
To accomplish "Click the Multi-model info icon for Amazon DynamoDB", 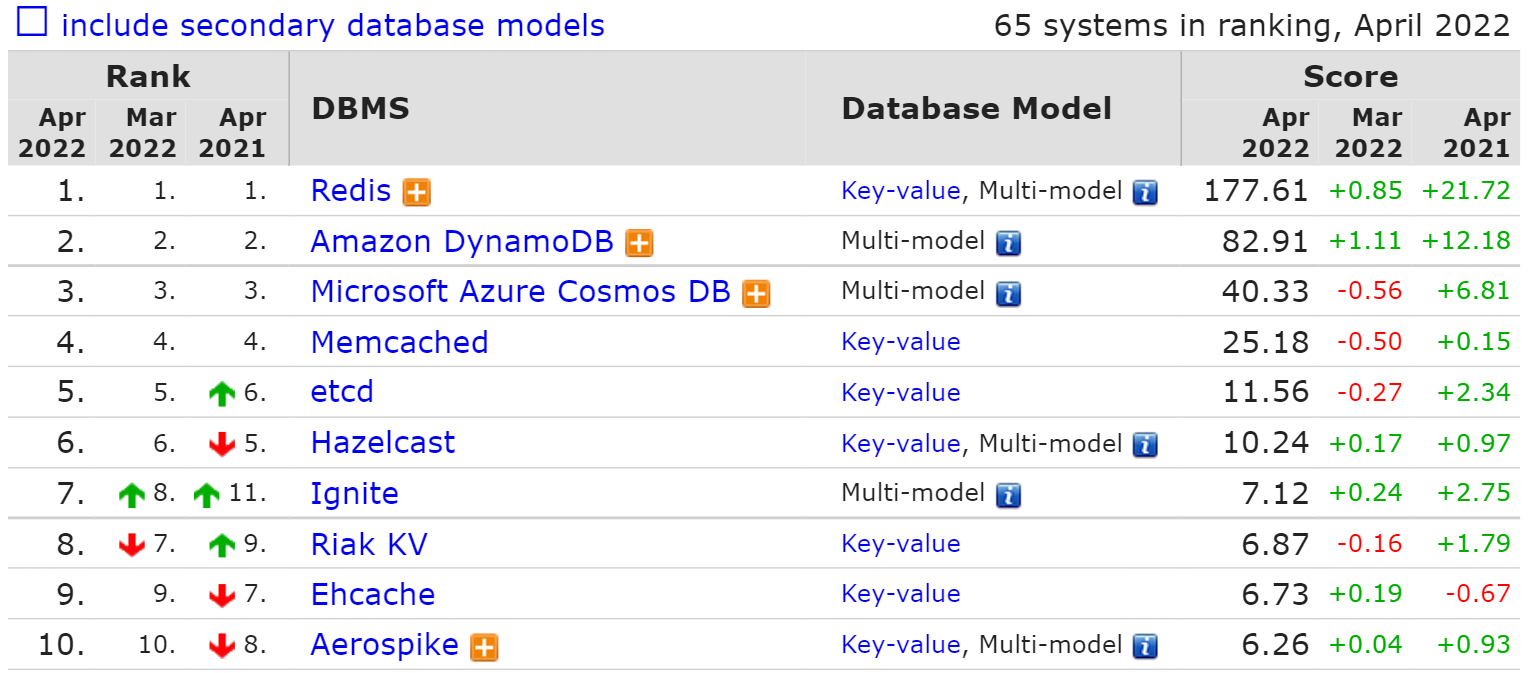I will click(x=1008, y=243).
